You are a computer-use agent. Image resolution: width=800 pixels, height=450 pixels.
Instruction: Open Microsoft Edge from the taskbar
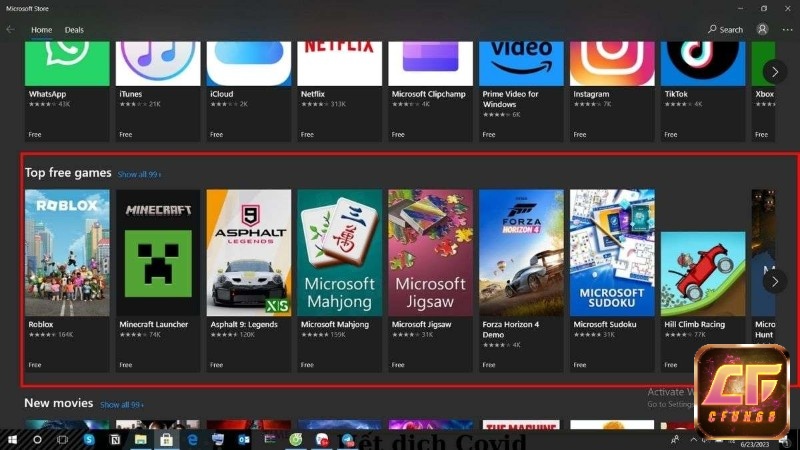click(x=192, y=439)
